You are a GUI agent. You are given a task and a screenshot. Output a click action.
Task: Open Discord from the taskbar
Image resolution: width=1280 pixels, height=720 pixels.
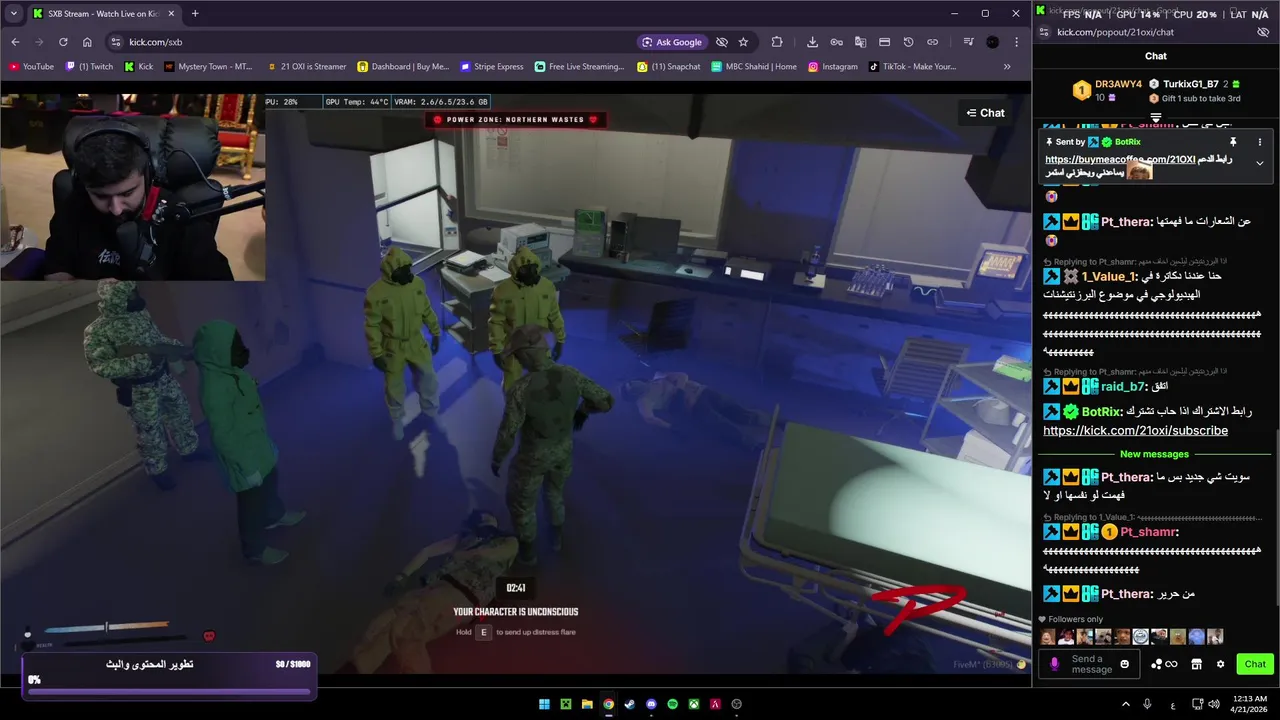(651, 704)
